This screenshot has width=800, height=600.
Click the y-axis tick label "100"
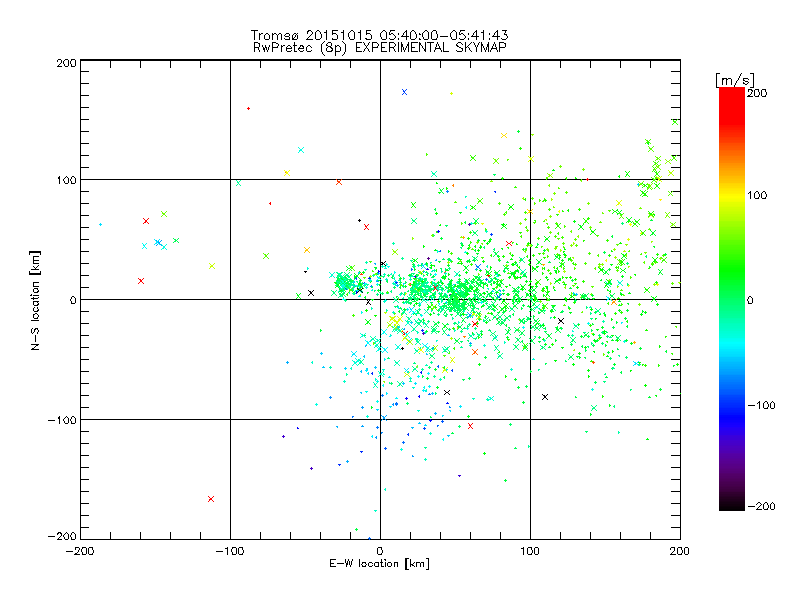(66, 180)
